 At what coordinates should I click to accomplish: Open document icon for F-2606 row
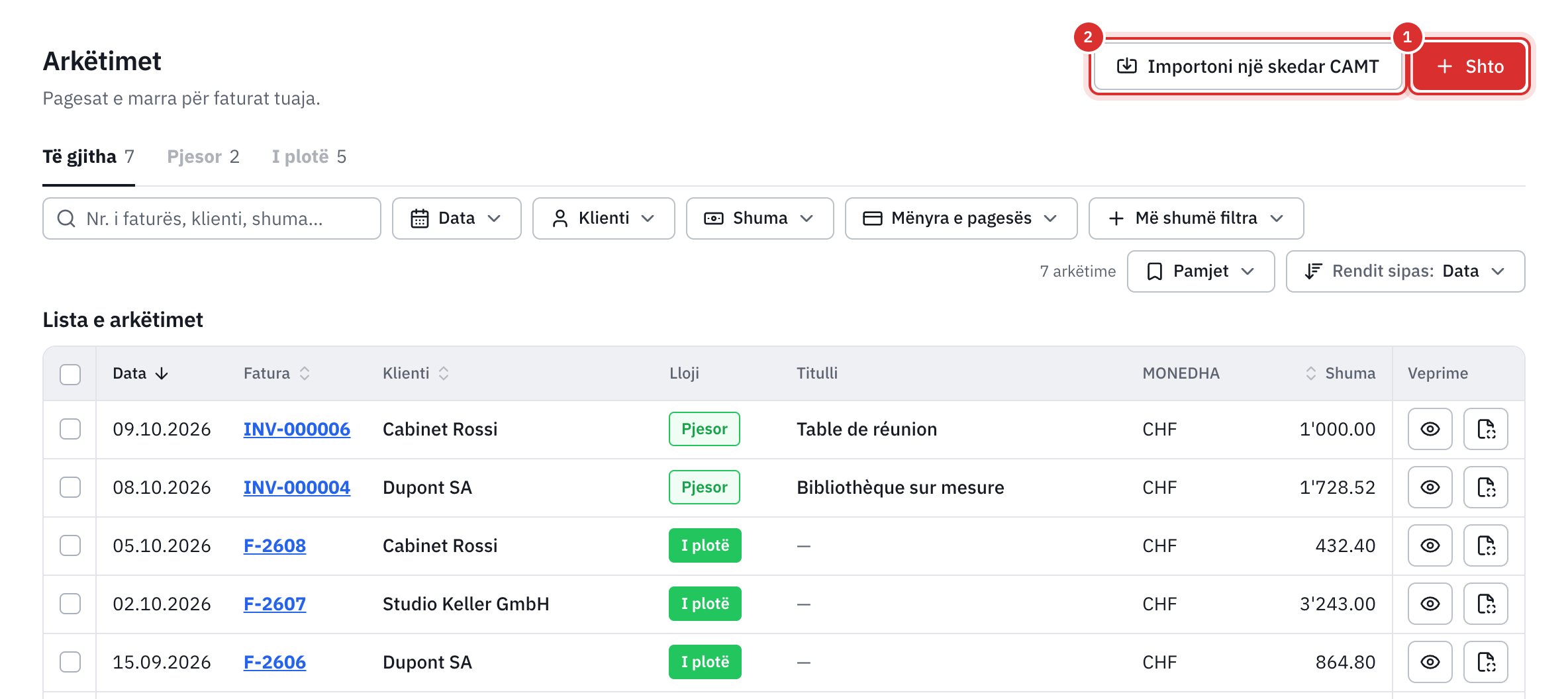[1486, 662]
